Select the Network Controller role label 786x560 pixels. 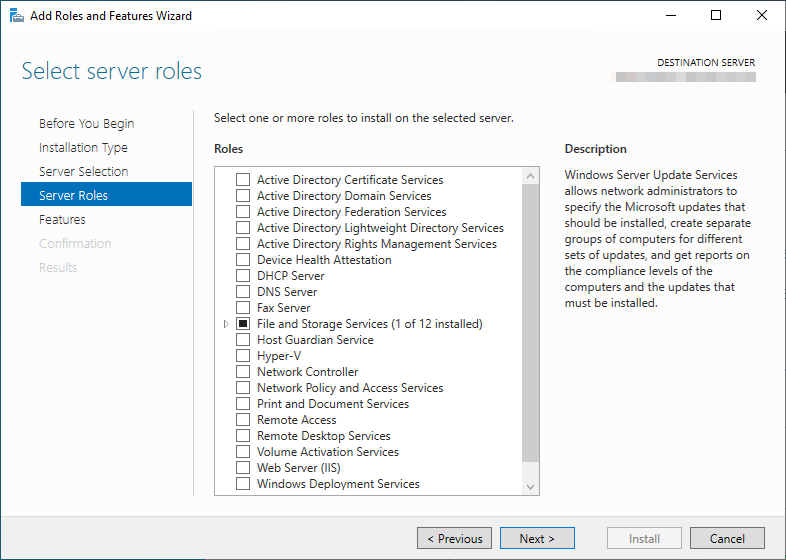pyautogui.click(x=307, y=372)
